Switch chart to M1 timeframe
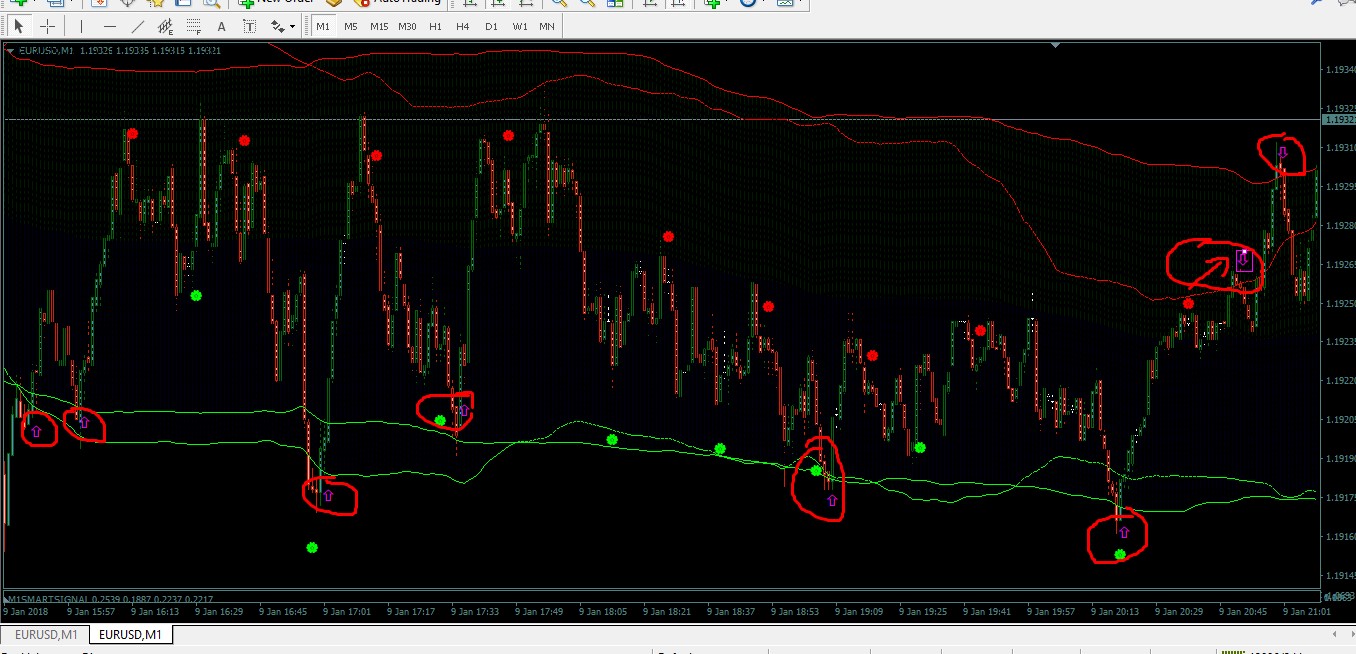1356x654 pixels. (x=323, y=26)
